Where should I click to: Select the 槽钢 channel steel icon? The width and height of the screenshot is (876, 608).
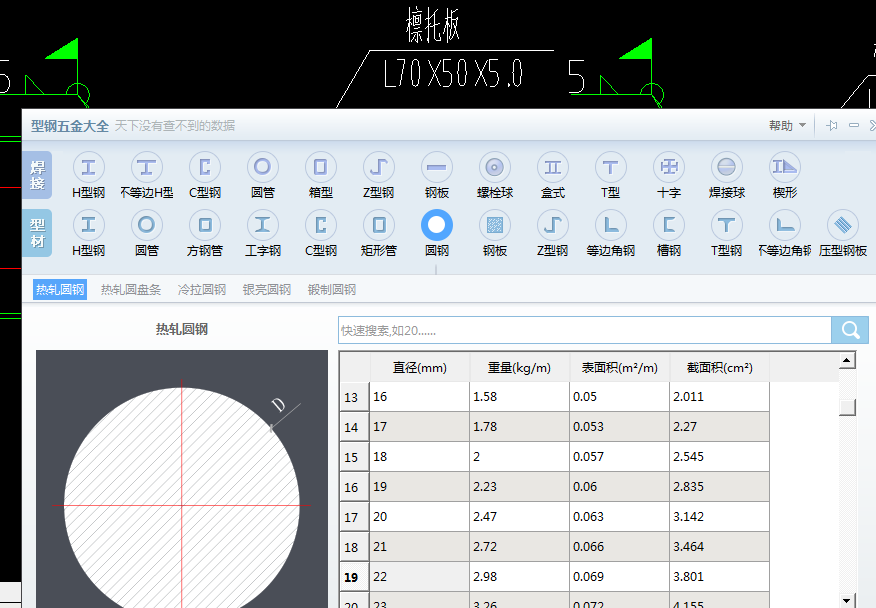[669, 225]
